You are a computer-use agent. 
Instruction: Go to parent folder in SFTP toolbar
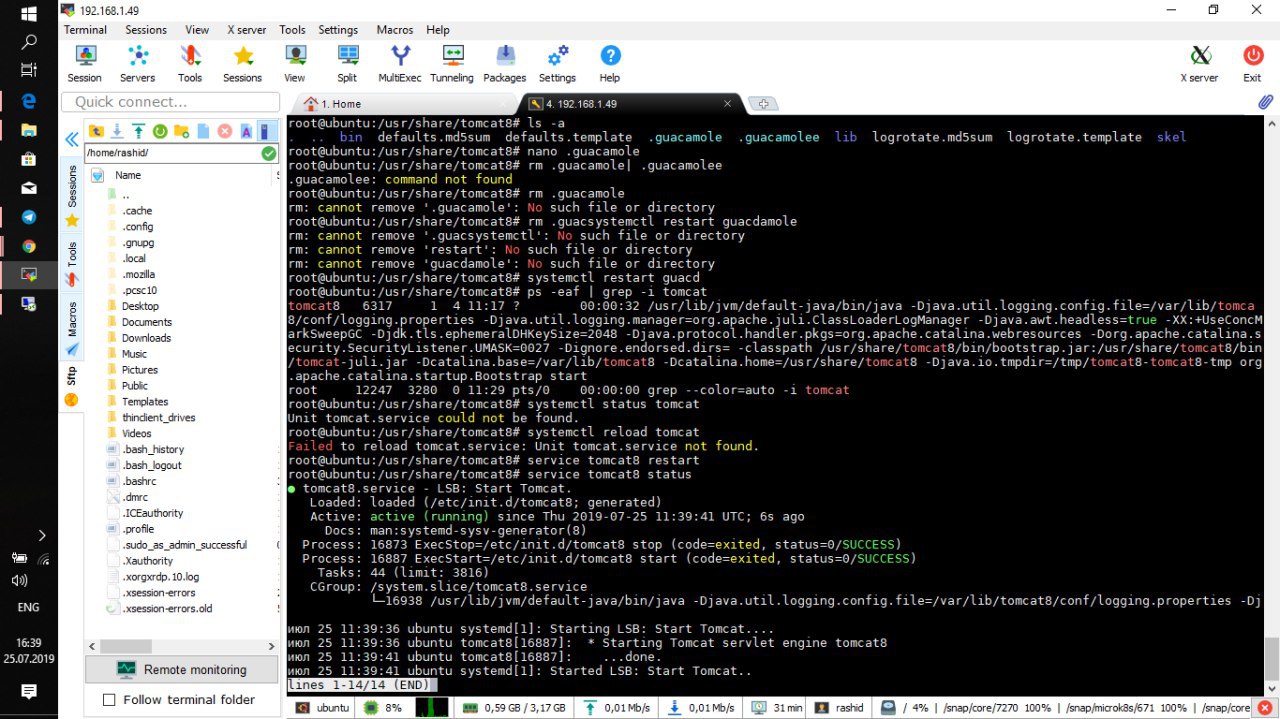[97, 131]
